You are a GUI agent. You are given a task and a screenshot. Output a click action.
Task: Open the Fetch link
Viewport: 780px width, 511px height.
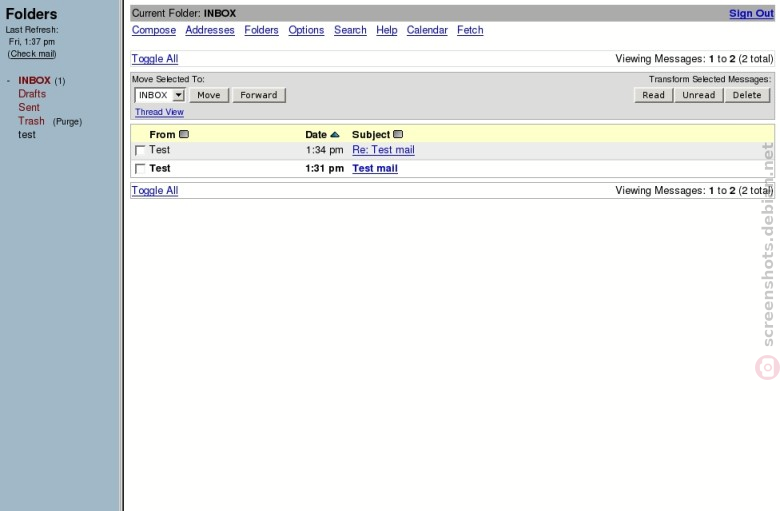pos(470,30)
